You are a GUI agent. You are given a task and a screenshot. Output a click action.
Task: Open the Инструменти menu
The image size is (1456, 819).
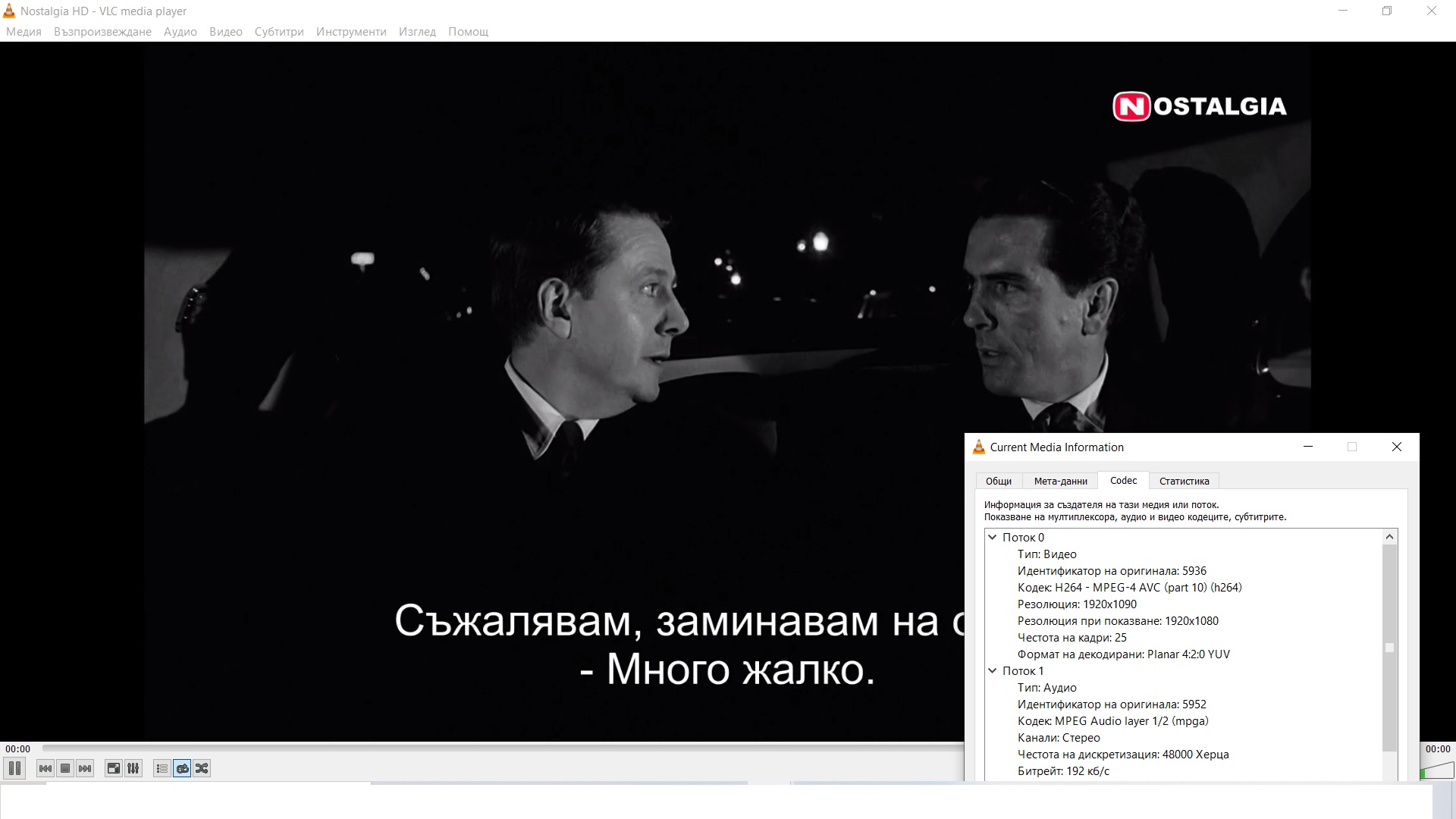tap(351, 32)
